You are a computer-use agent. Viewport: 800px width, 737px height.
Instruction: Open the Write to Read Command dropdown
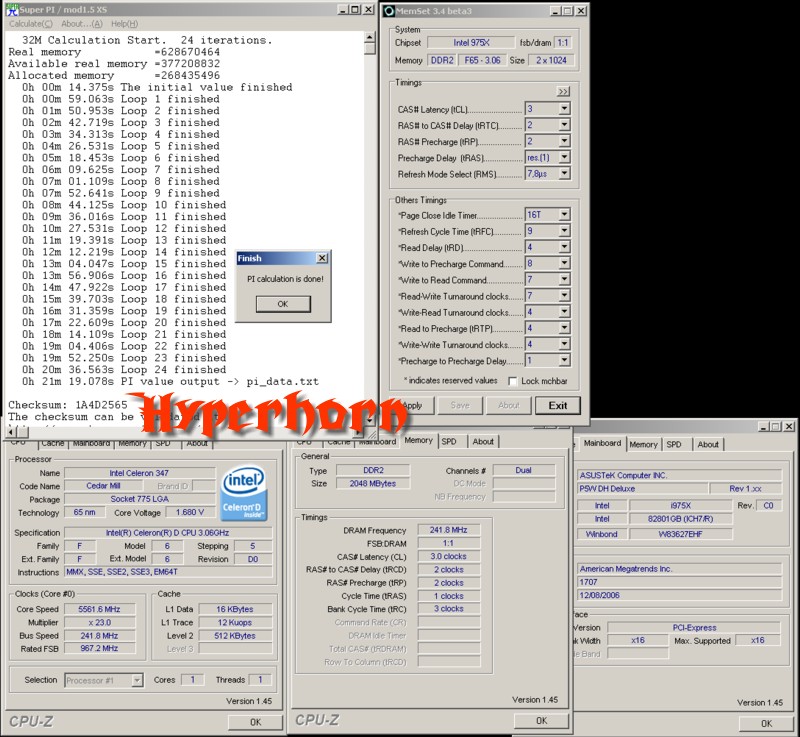(564, 279)
